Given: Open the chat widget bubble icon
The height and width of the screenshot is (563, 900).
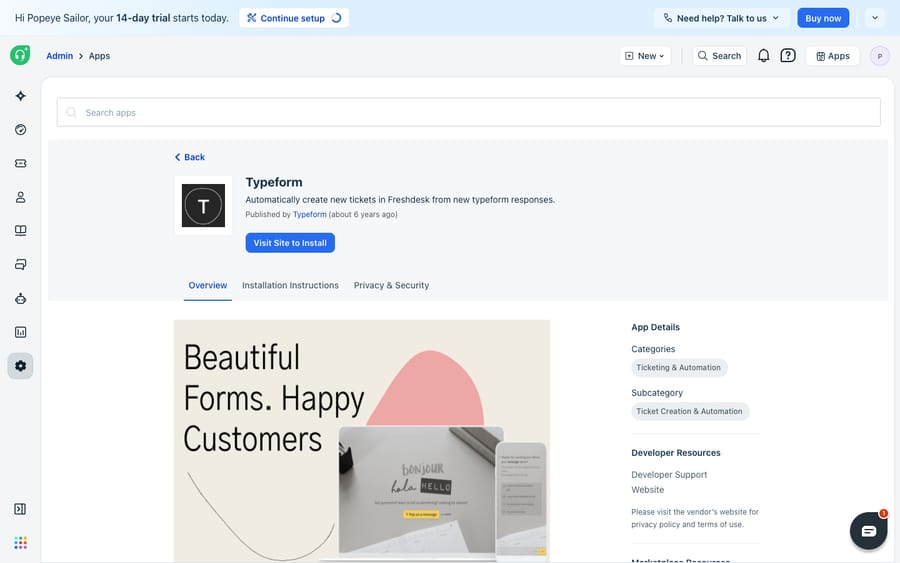Looking at the screenshot, I should (868, 531).
